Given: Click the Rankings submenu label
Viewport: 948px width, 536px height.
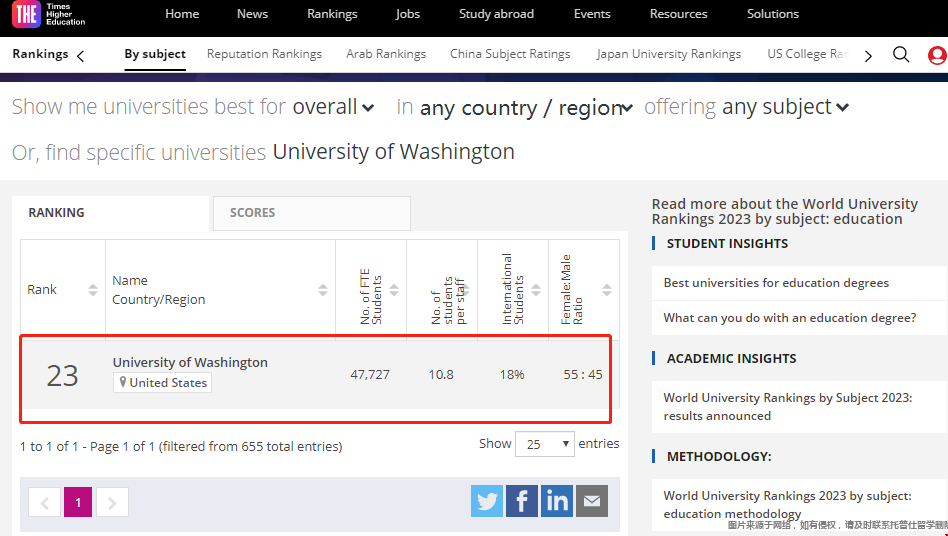Looking at the screenshot, I should click(40, 54).
